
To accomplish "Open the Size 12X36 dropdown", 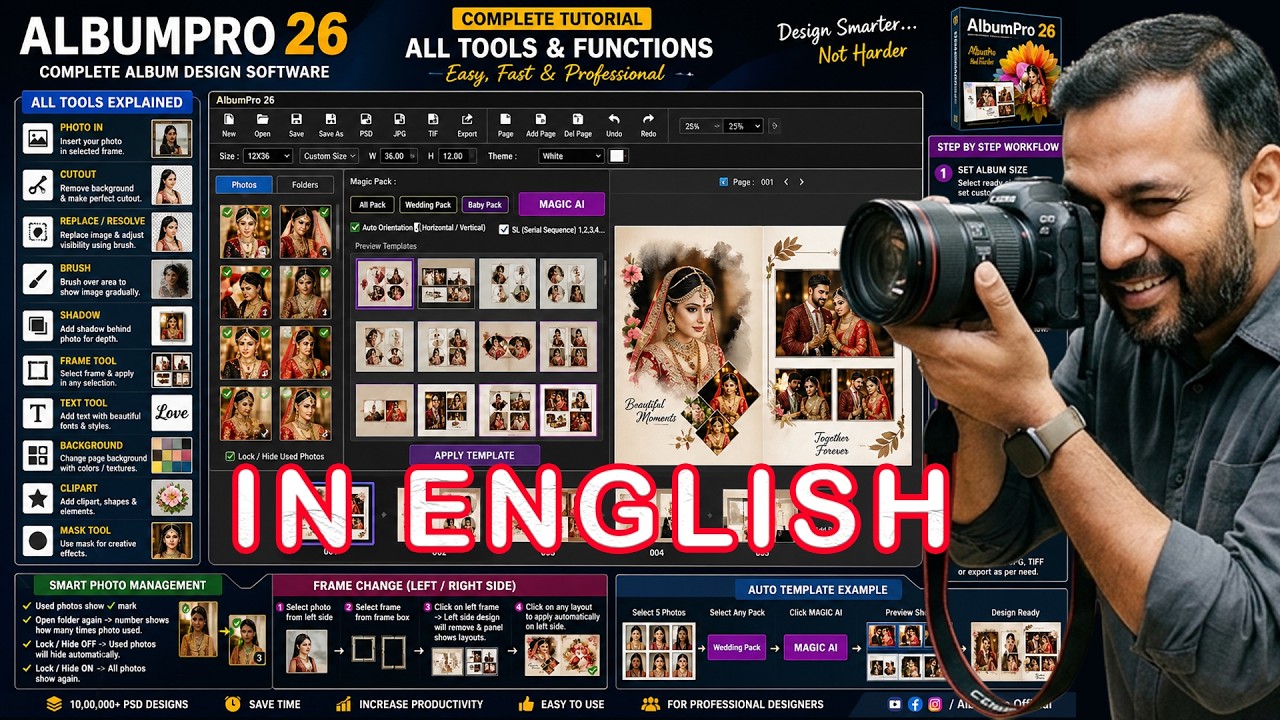I will 268,156.
